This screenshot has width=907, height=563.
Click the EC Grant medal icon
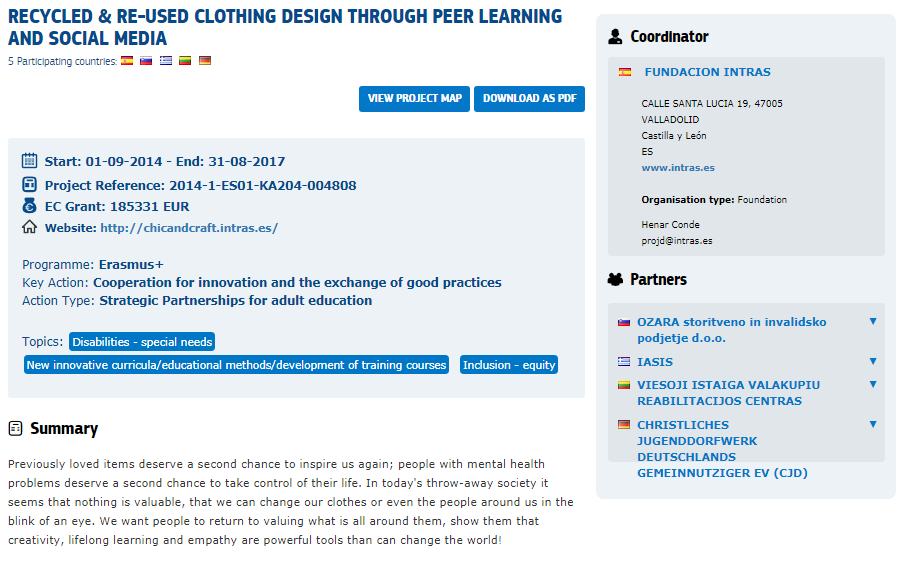coord(30,206)
